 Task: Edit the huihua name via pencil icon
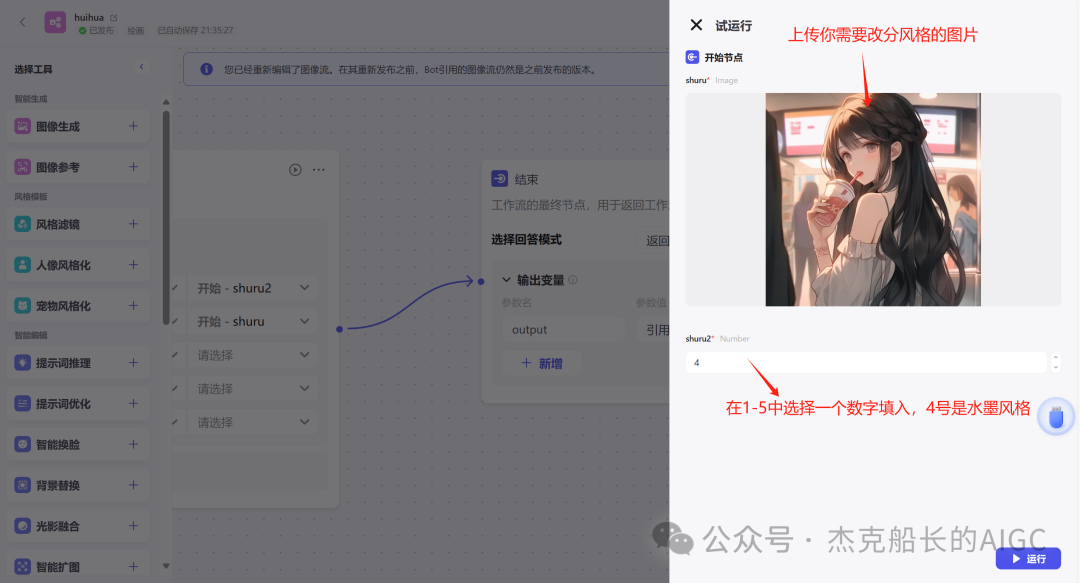tap(114, 17)
